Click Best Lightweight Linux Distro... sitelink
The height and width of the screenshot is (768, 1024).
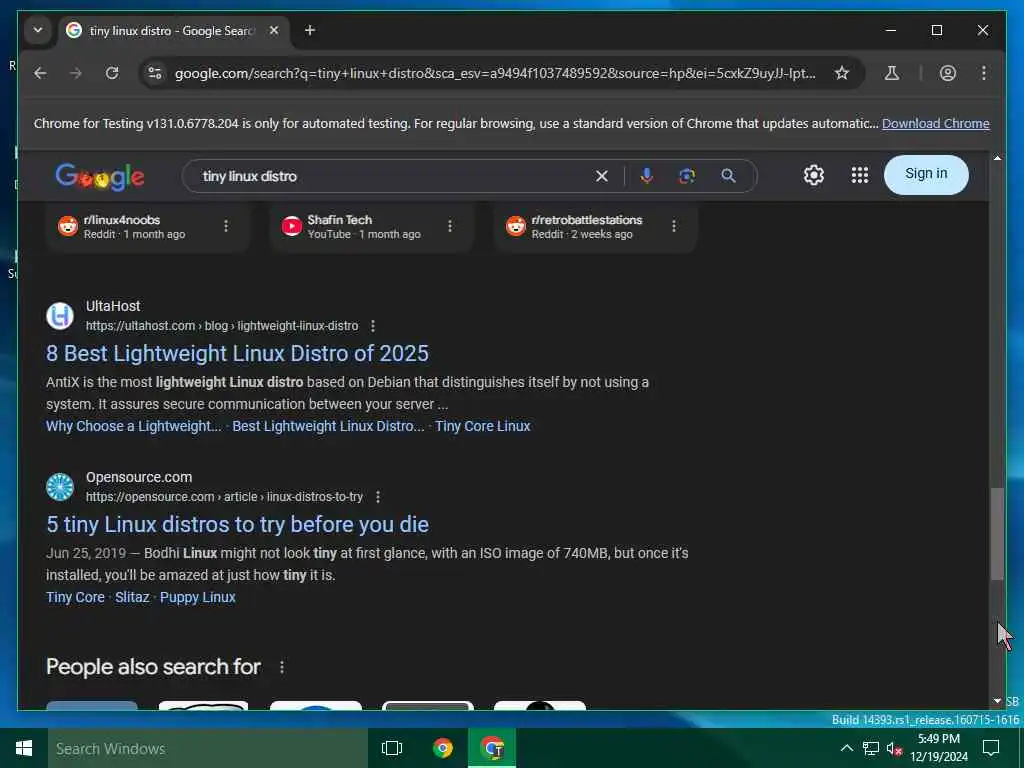tap(328, 426)
